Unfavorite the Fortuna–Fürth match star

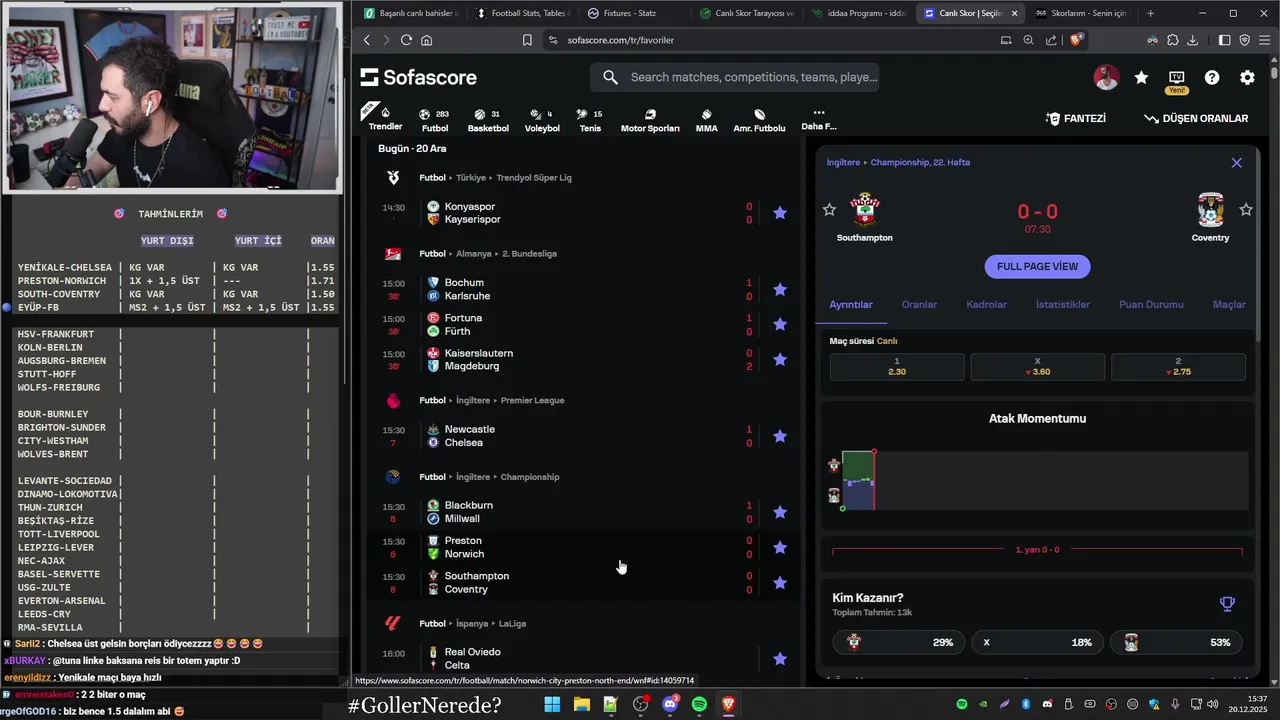click(780, 324)
